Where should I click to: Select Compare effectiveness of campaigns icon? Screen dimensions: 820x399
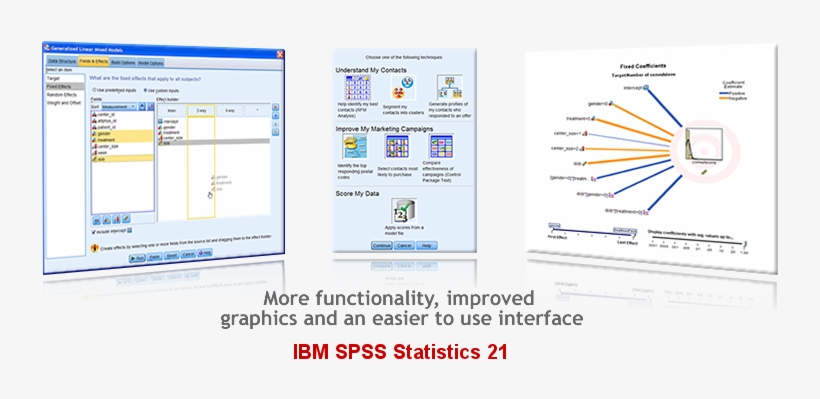pos(441,146)
